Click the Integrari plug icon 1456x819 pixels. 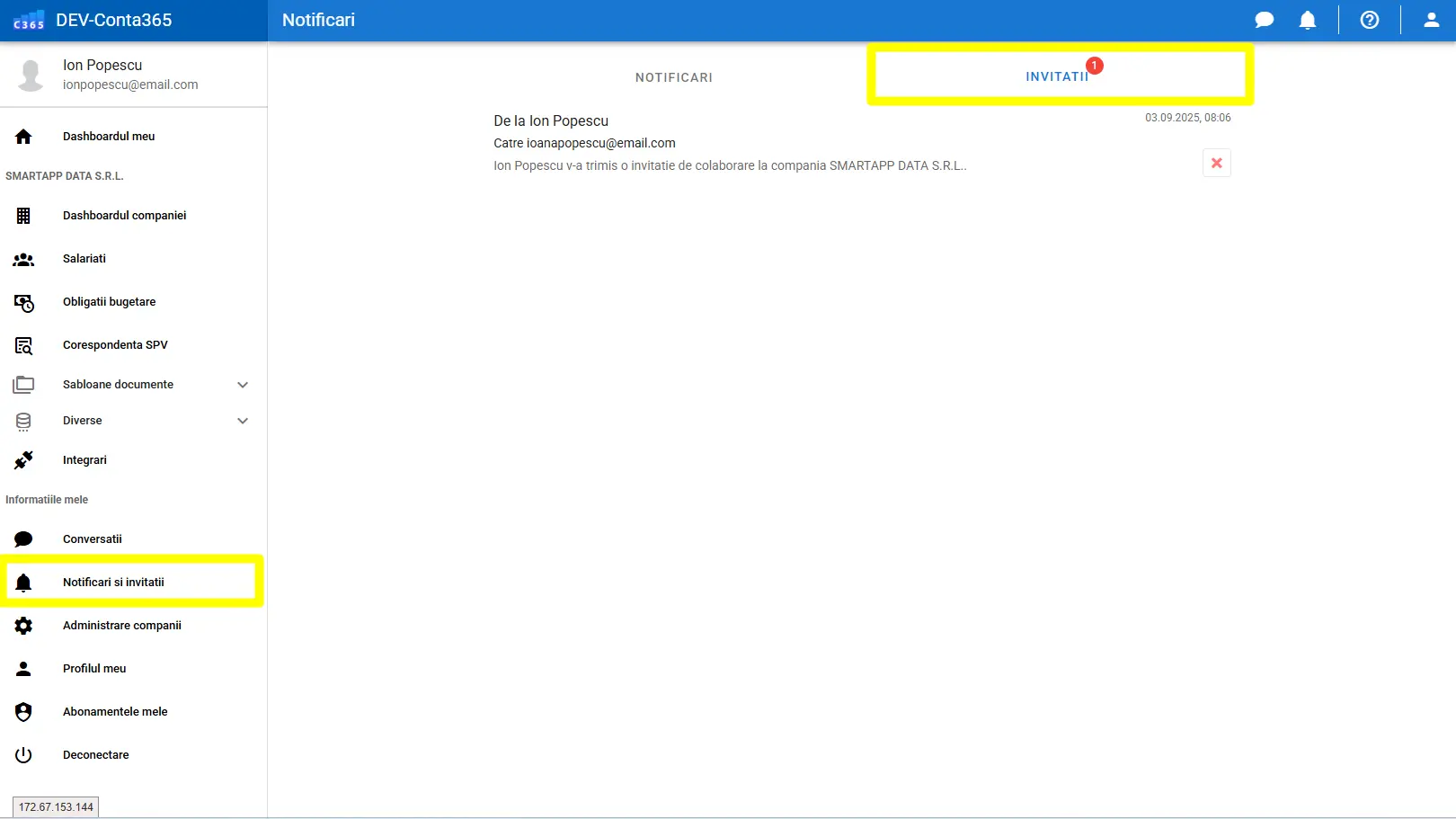(23, 460)
